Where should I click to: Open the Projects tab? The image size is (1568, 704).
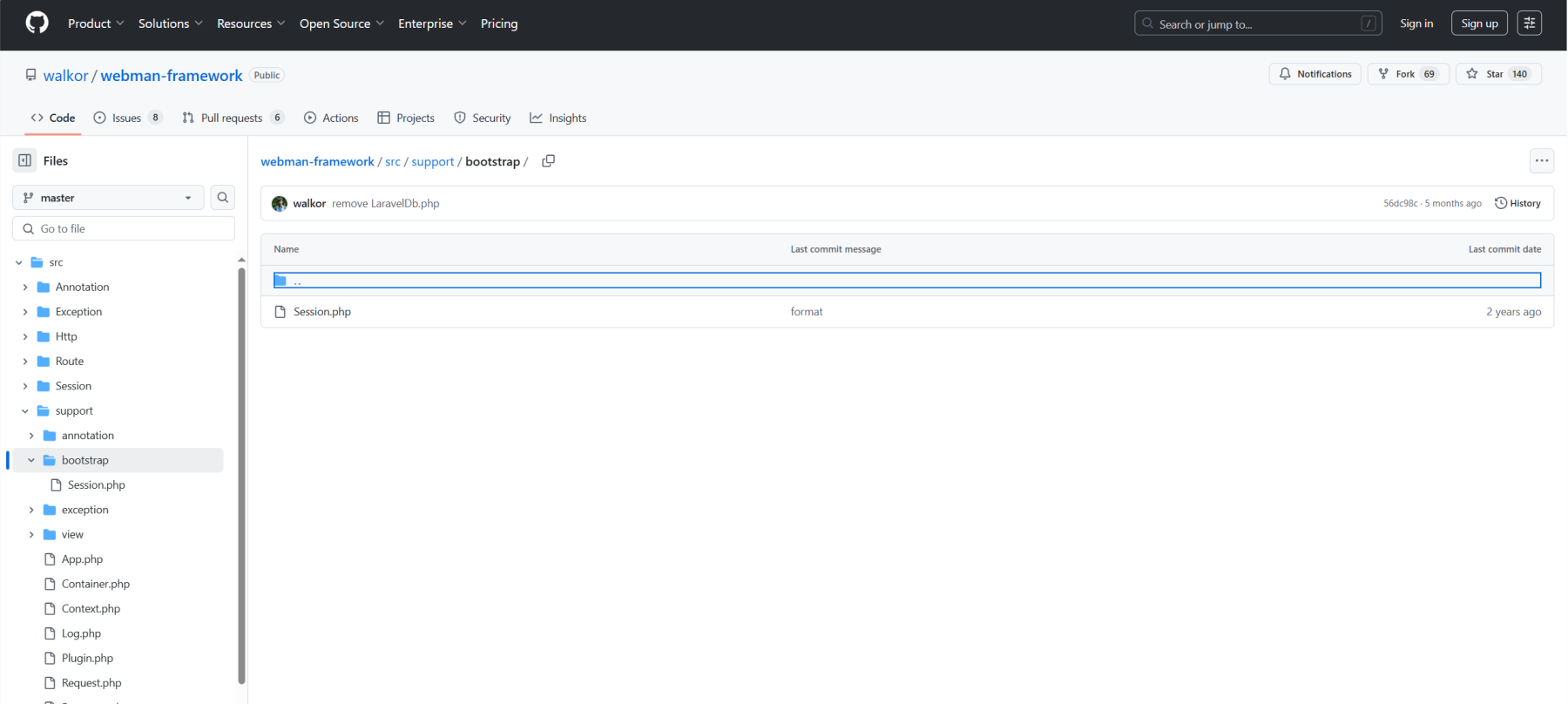click(x=406, y=118)
